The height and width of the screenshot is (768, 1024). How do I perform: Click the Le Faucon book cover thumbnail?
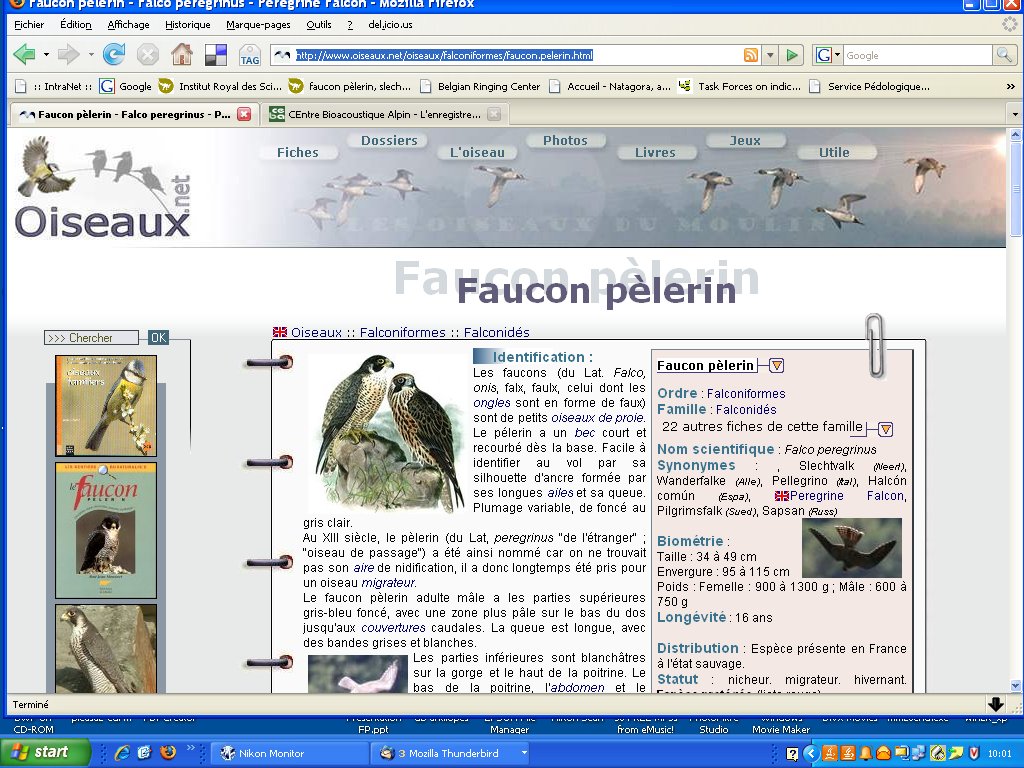click(106, 530)
